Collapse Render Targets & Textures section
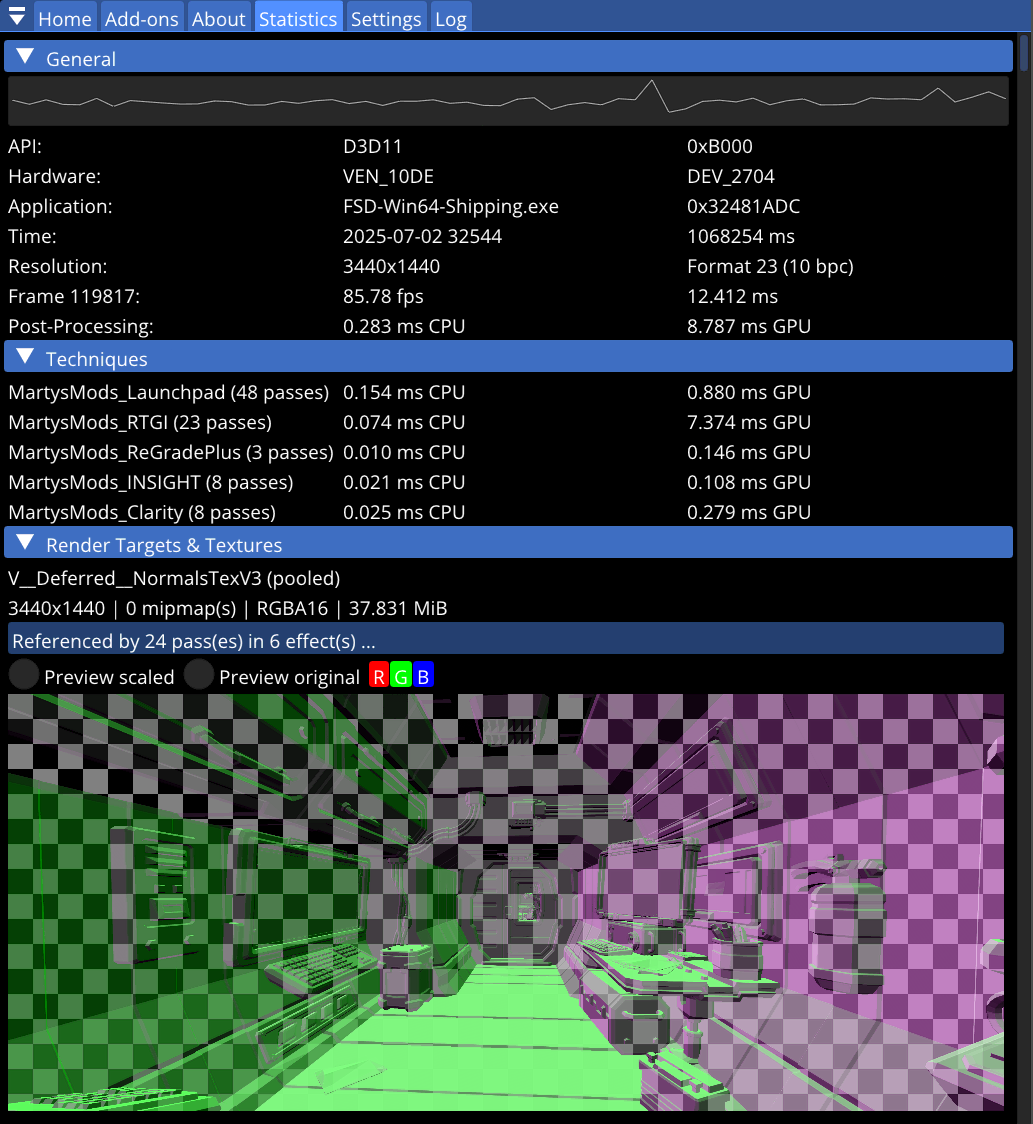Screen dimensions: 1033x1124 click(508, 543)
